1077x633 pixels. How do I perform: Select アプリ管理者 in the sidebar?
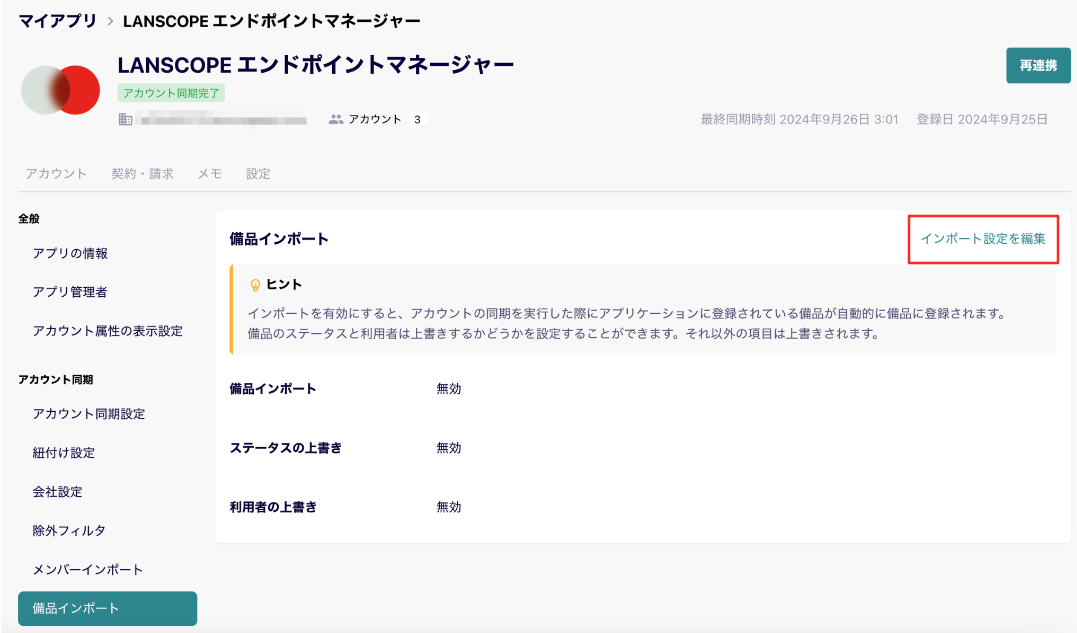tap(70, 292)
